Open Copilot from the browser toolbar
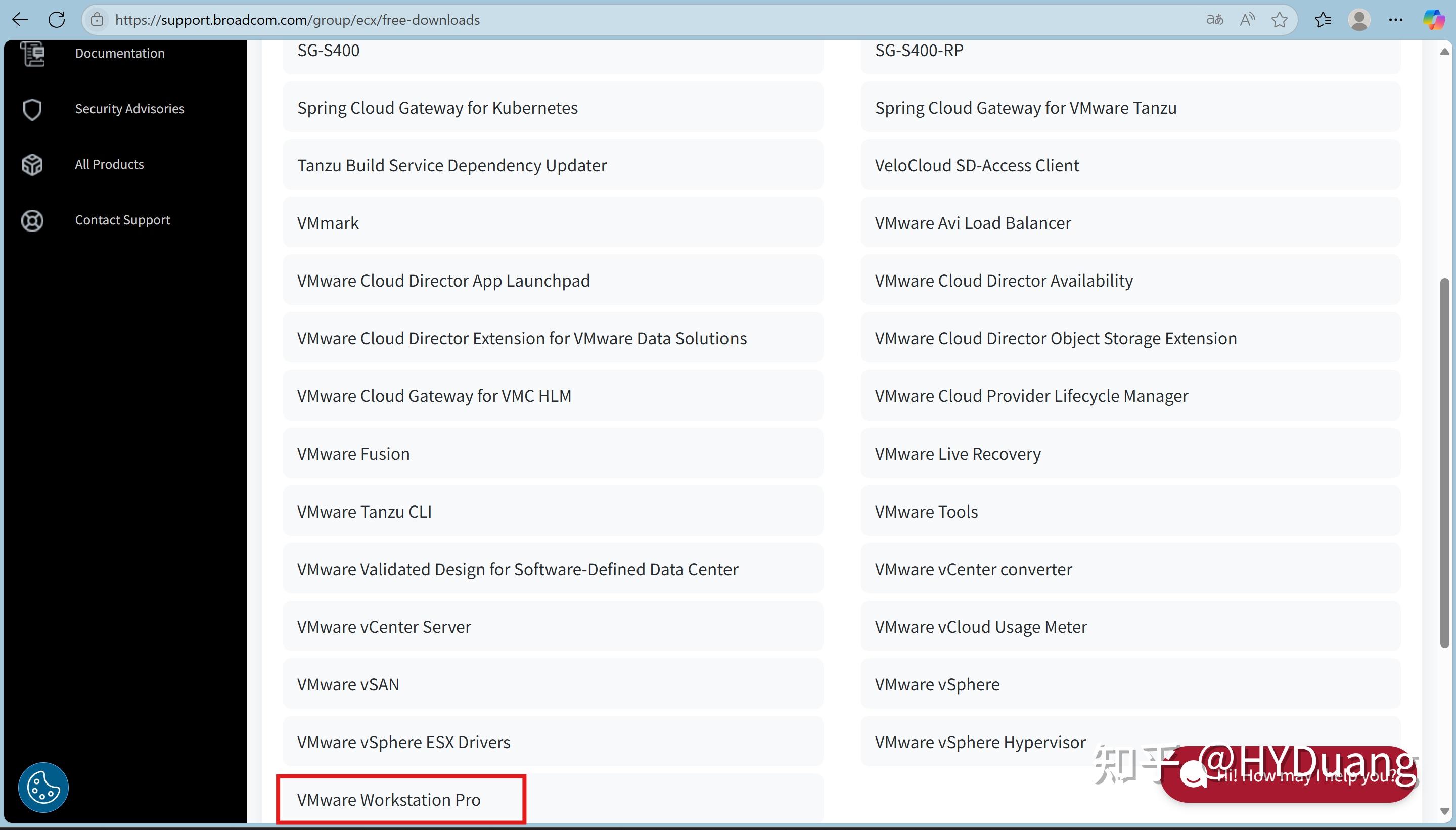 [x=1433, y=19]
